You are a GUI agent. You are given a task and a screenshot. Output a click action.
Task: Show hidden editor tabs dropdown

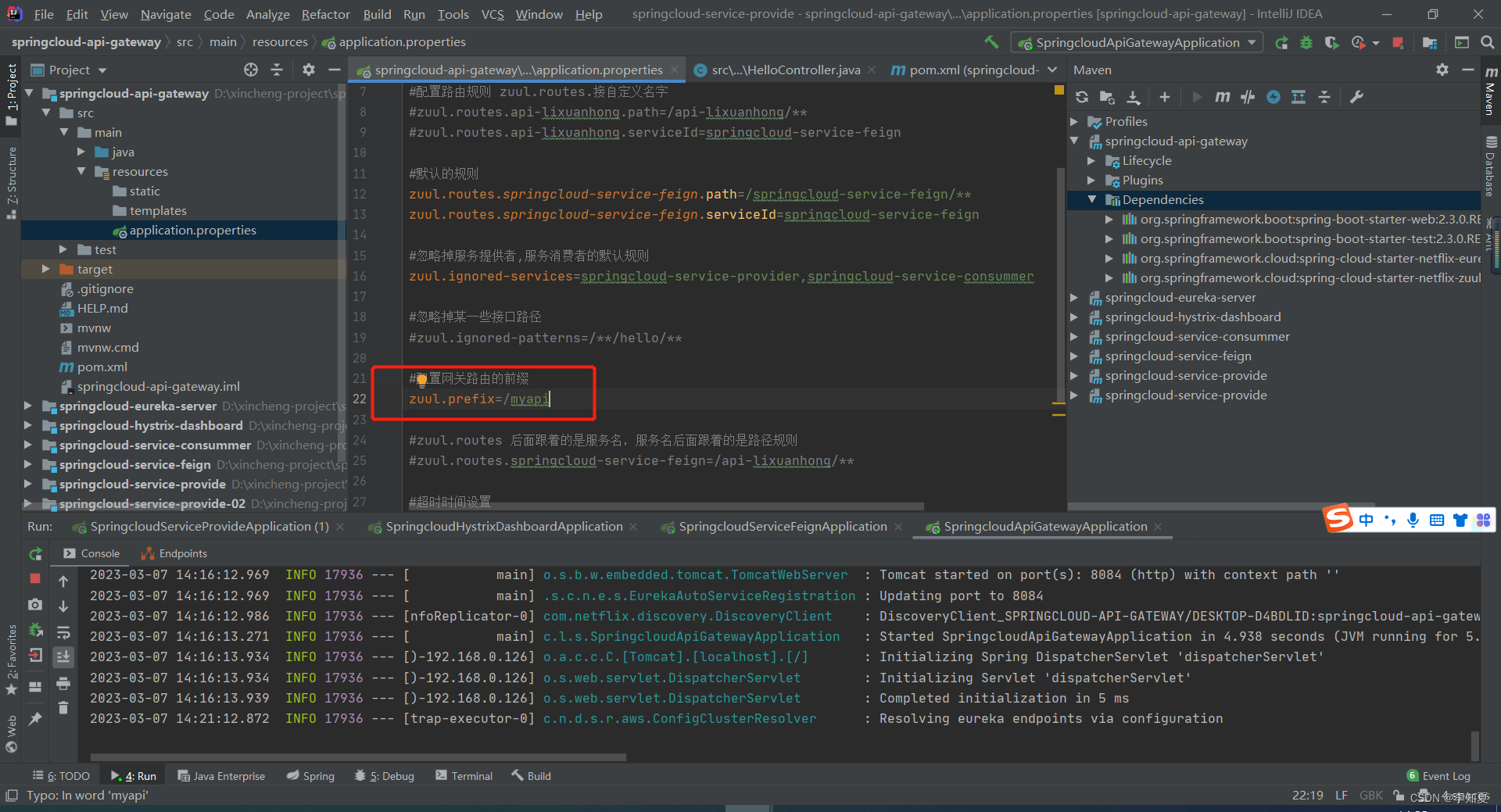tap(1052, 70)
